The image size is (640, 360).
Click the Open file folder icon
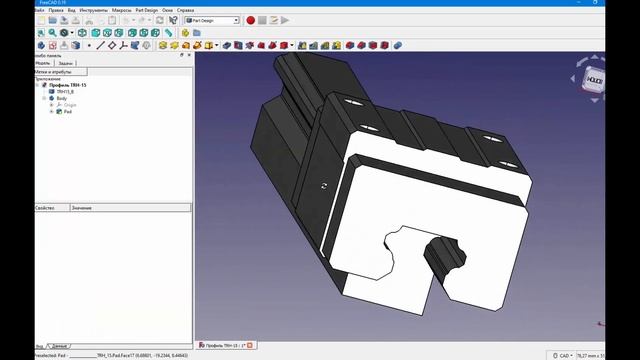tap(53, 20)
